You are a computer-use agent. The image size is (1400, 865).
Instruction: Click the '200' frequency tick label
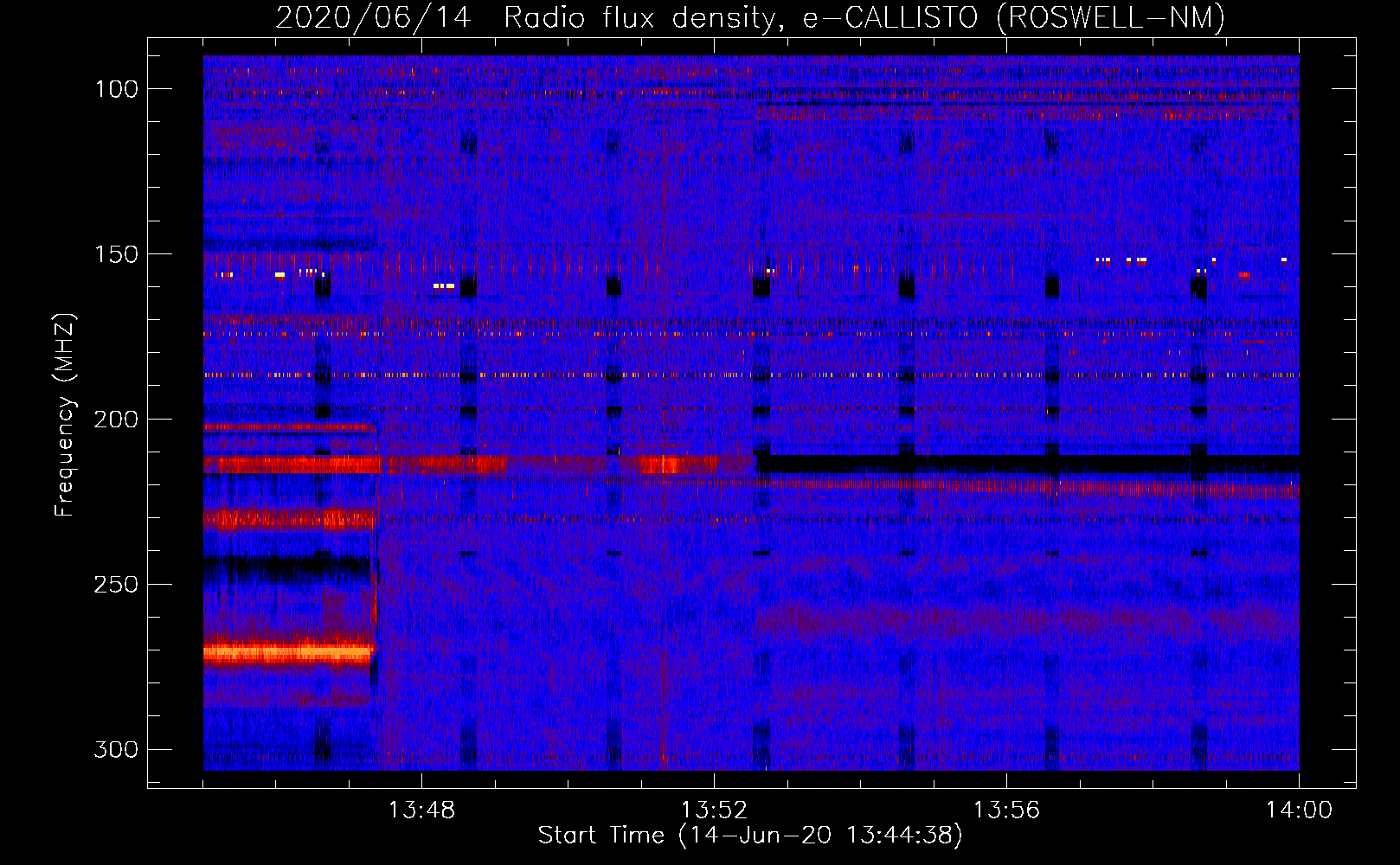[x=116, y=420]
